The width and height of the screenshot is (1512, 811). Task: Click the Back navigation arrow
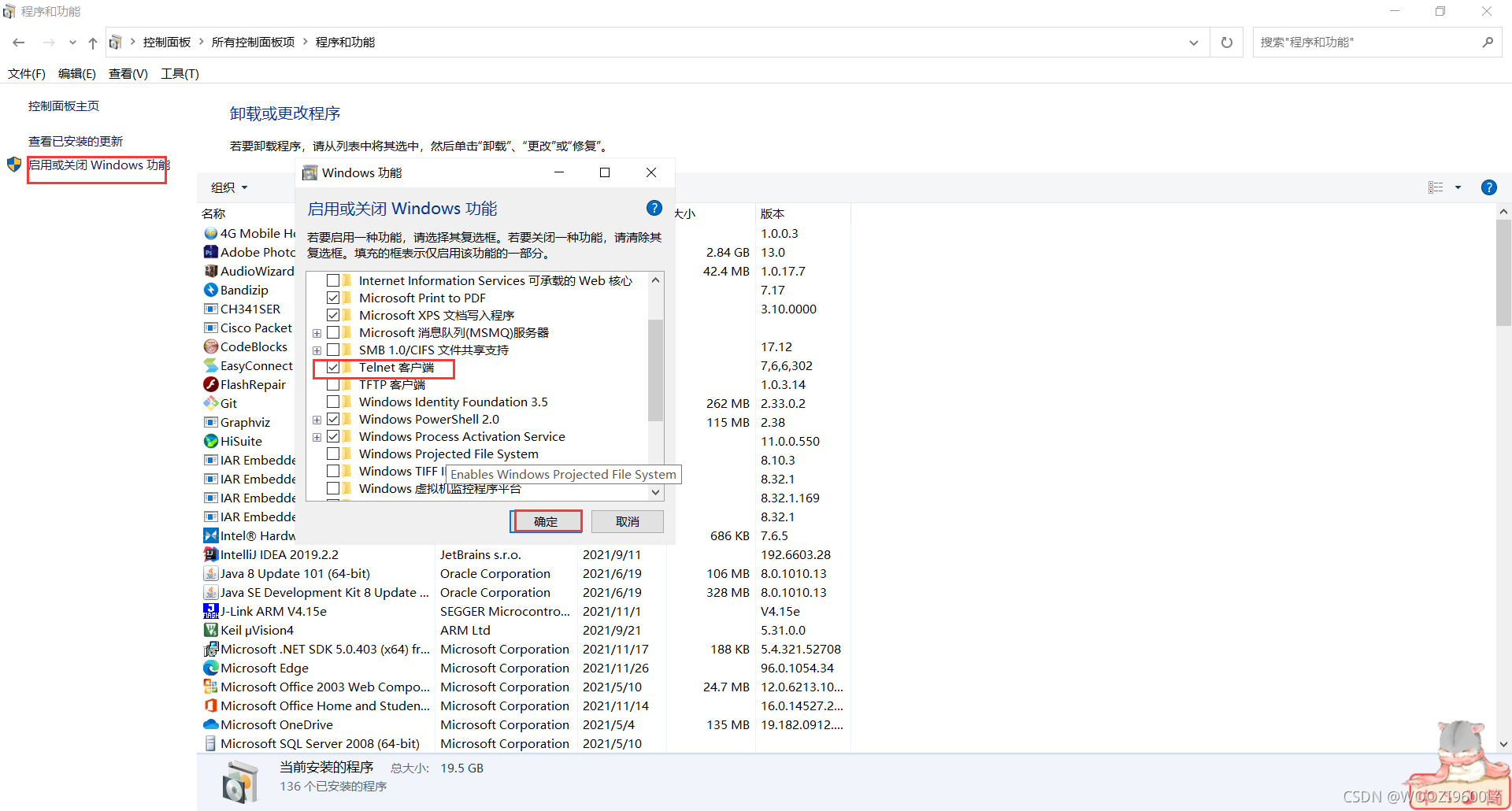[x=19, y=43]
